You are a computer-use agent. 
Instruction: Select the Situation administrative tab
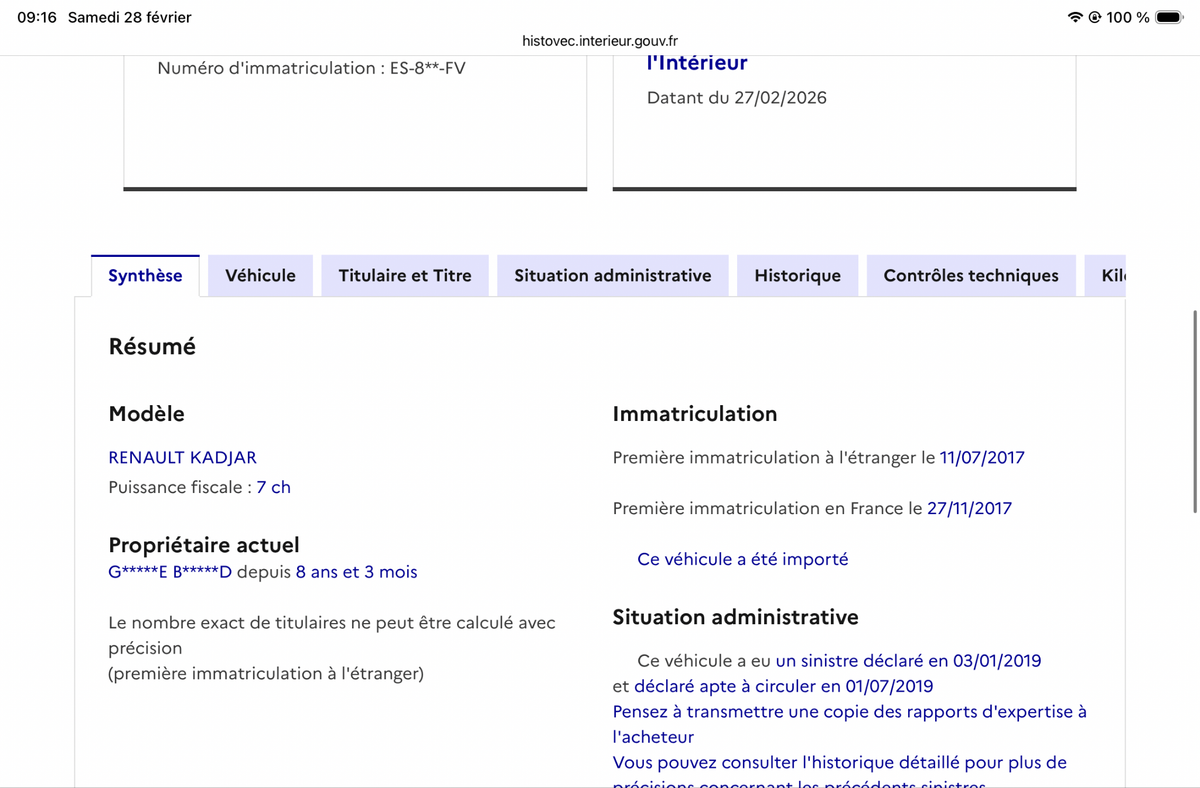(x=613, y=276)
